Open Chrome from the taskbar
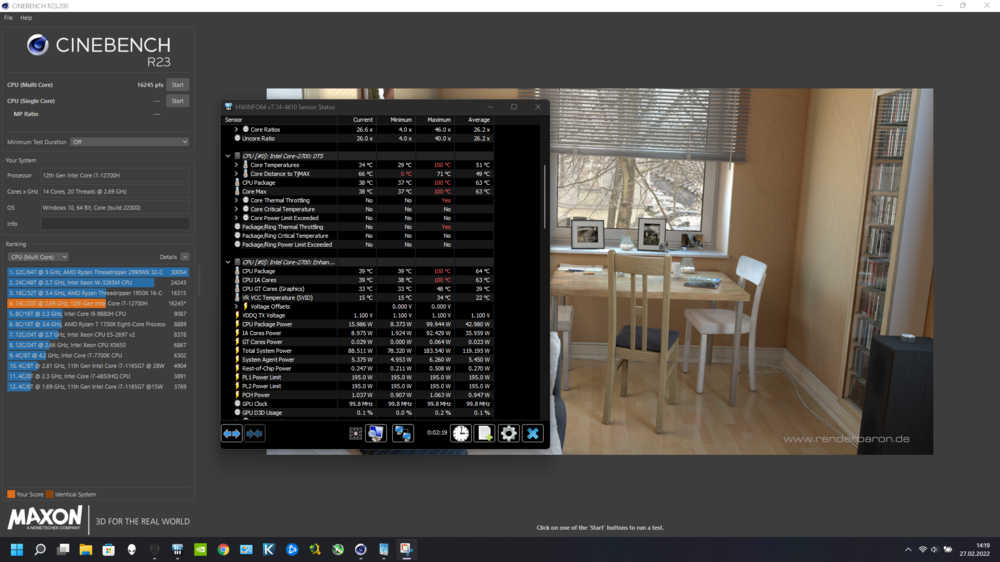Viewport: 1000px width, 562px height. pos(223,550)
